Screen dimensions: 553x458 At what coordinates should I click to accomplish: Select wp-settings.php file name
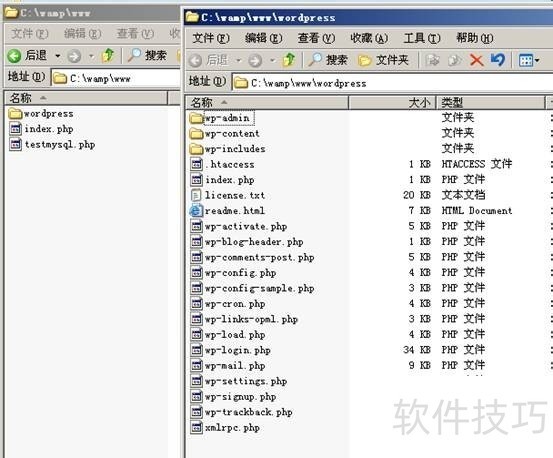pos(246,381)
